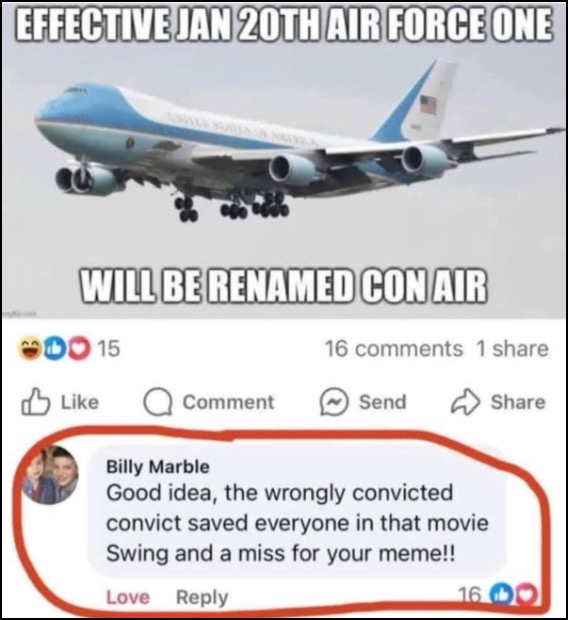The height and width of the screenshot is (620, 568).
Task: Click the Comment speech bubble icon
Action: [157, 403]
